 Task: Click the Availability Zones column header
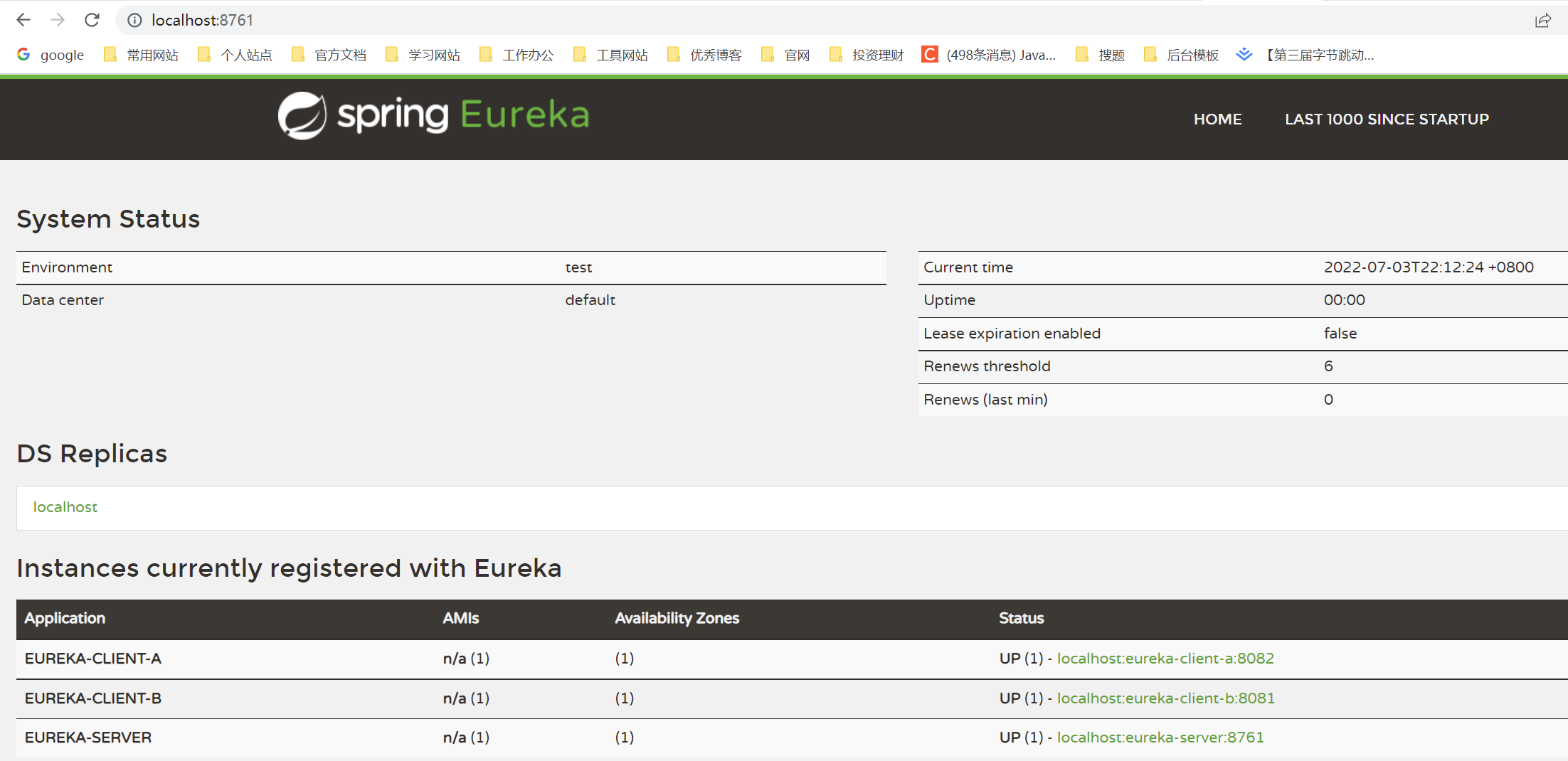point(677,618)
